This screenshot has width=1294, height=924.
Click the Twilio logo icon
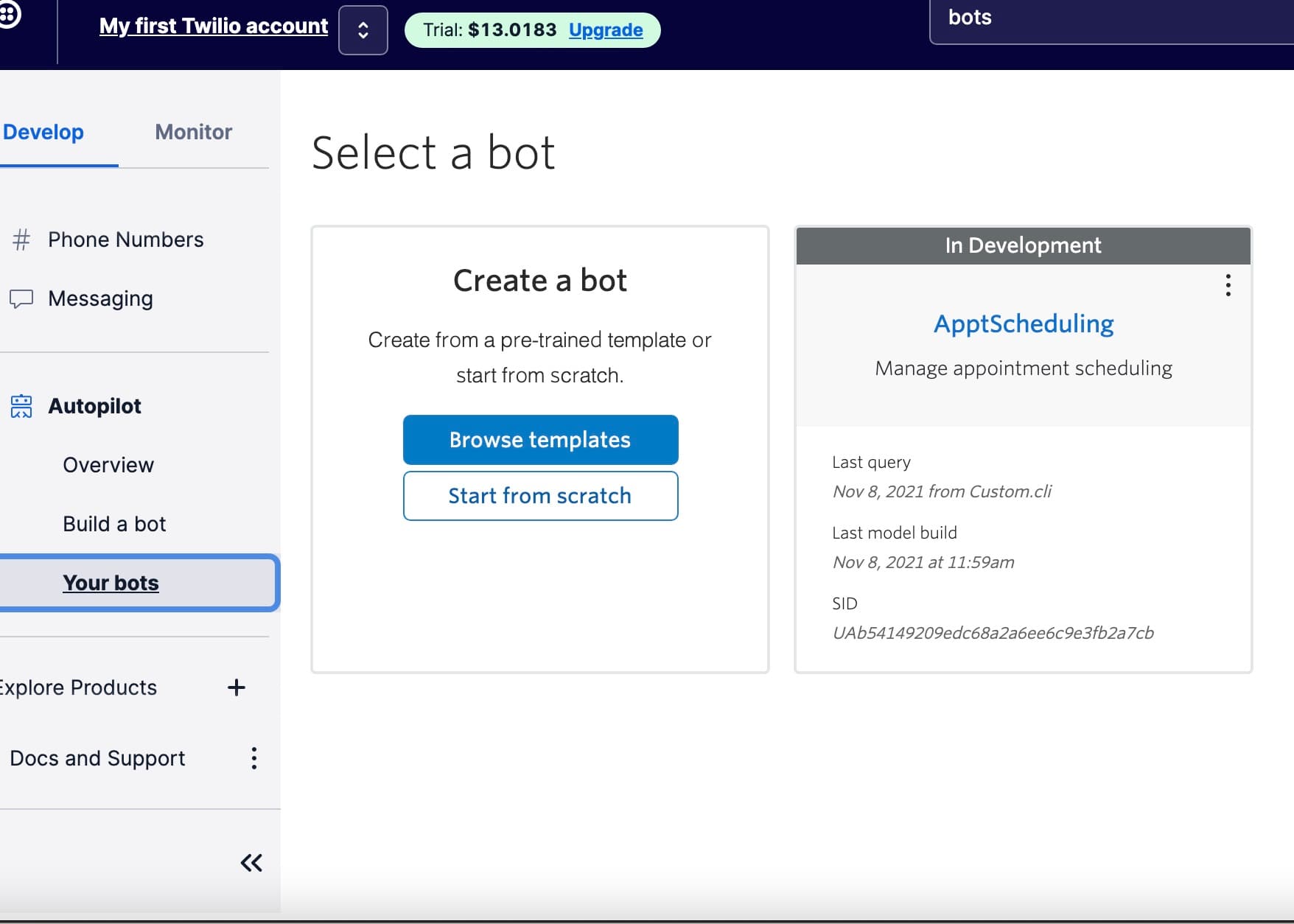pos(7,15)
